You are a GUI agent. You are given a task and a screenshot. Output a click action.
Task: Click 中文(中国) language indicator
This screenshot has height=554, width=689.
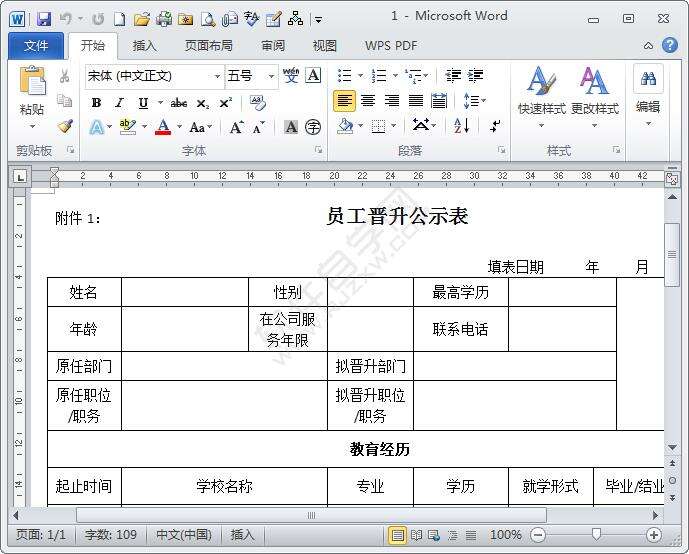click(x=184, y=535)
